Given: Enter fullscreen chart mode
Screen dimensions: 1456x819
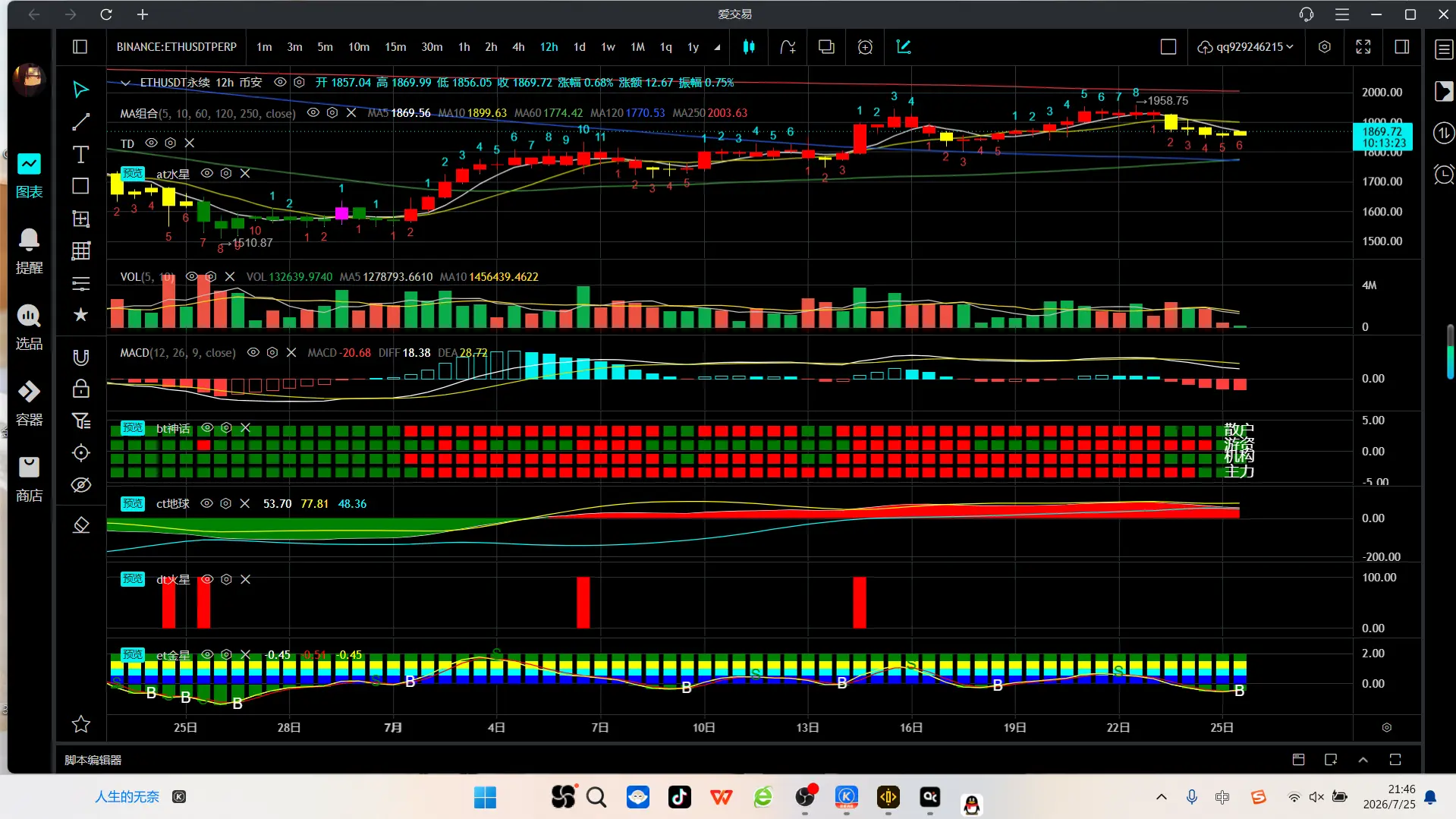Looking at the screenshot, I should (x=1363, y=47).
